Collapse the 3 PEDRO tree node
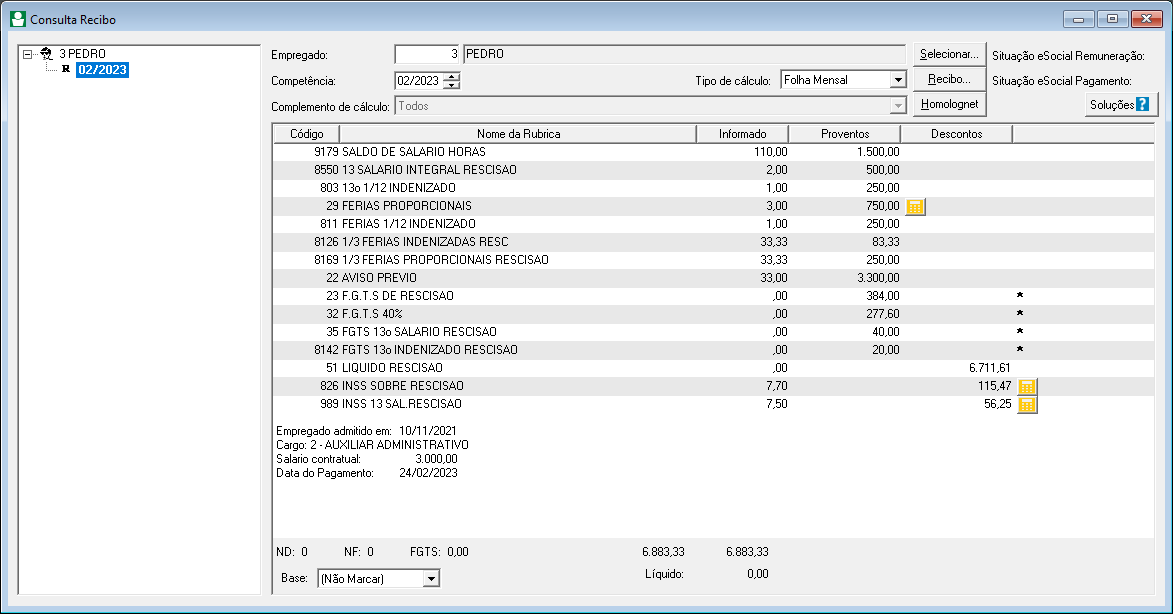 pyautogui.click(x=28, y=54)
